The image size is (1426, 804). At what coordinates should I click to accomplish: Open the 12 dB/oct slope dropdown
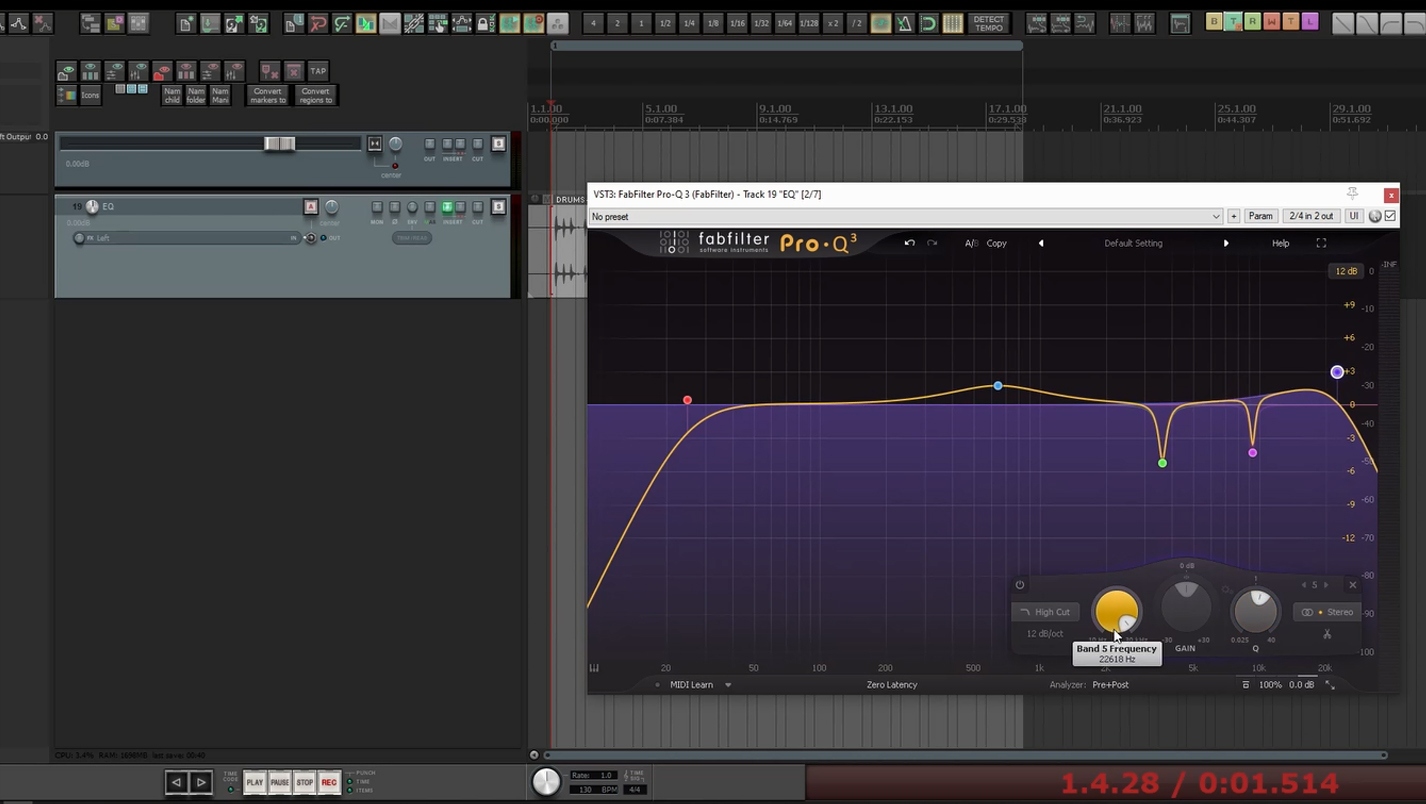1045,634
